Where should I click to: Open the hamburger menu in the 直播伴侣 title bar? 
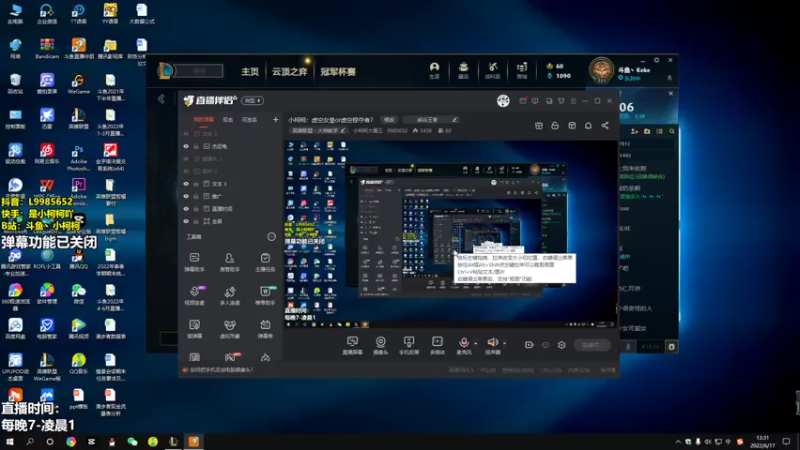coord(573,101)
